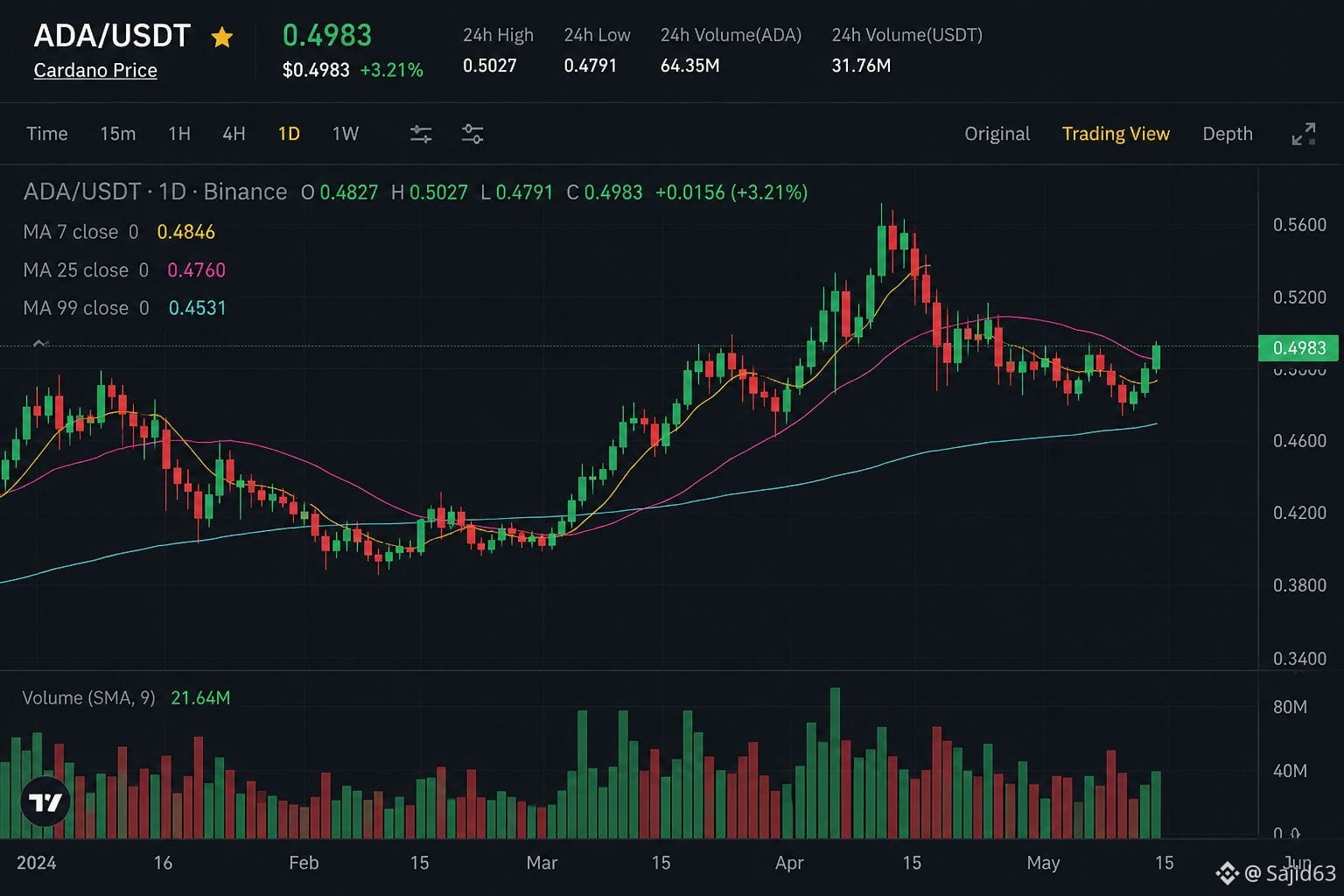The width and height of the screenshot is (1344, 896).
Task: Click the 0.5200 price axis label
Action: click(x=1299, y=297)
